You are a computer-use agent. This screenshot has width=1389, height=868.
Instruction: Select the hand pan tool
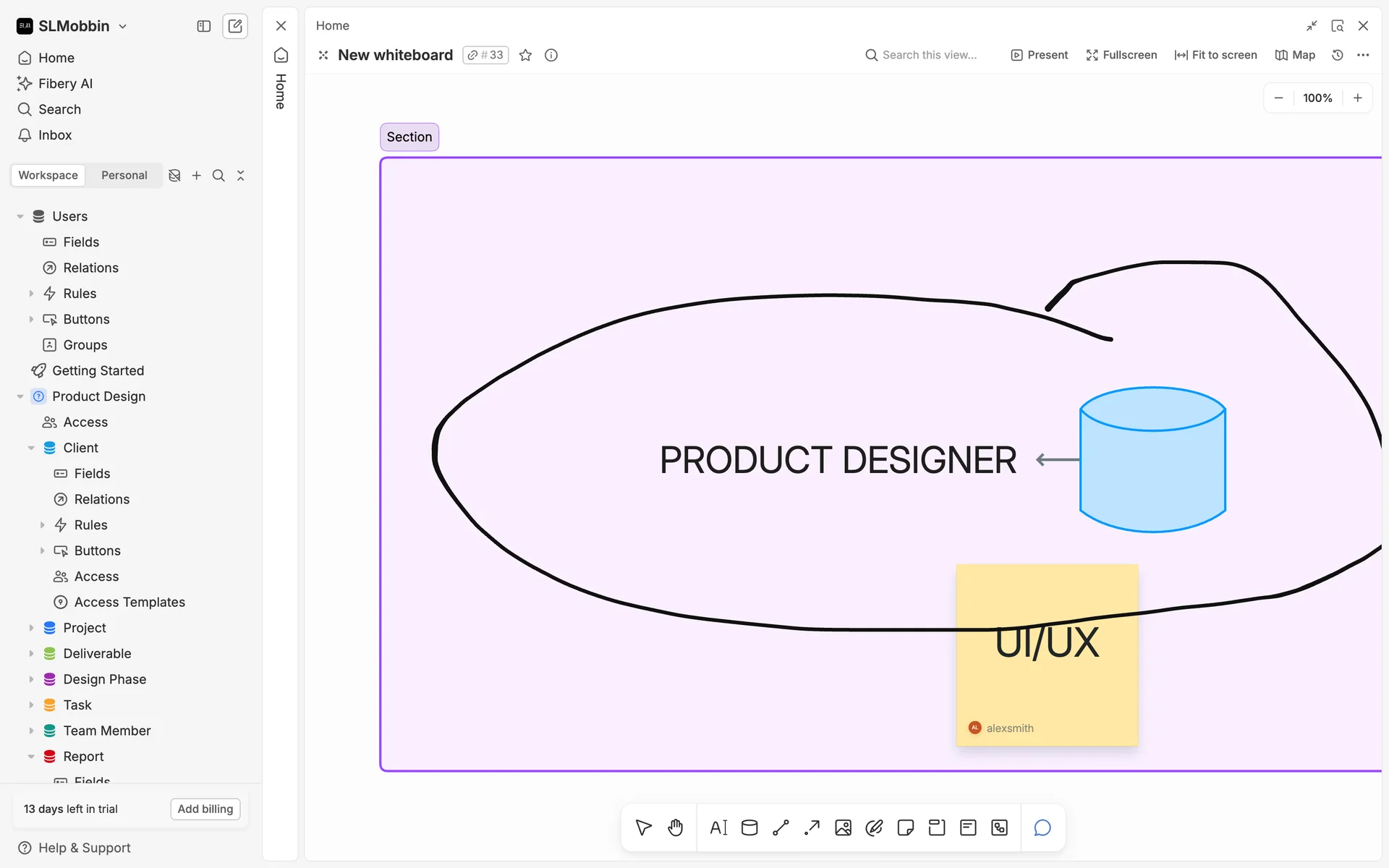pos(675,827)
